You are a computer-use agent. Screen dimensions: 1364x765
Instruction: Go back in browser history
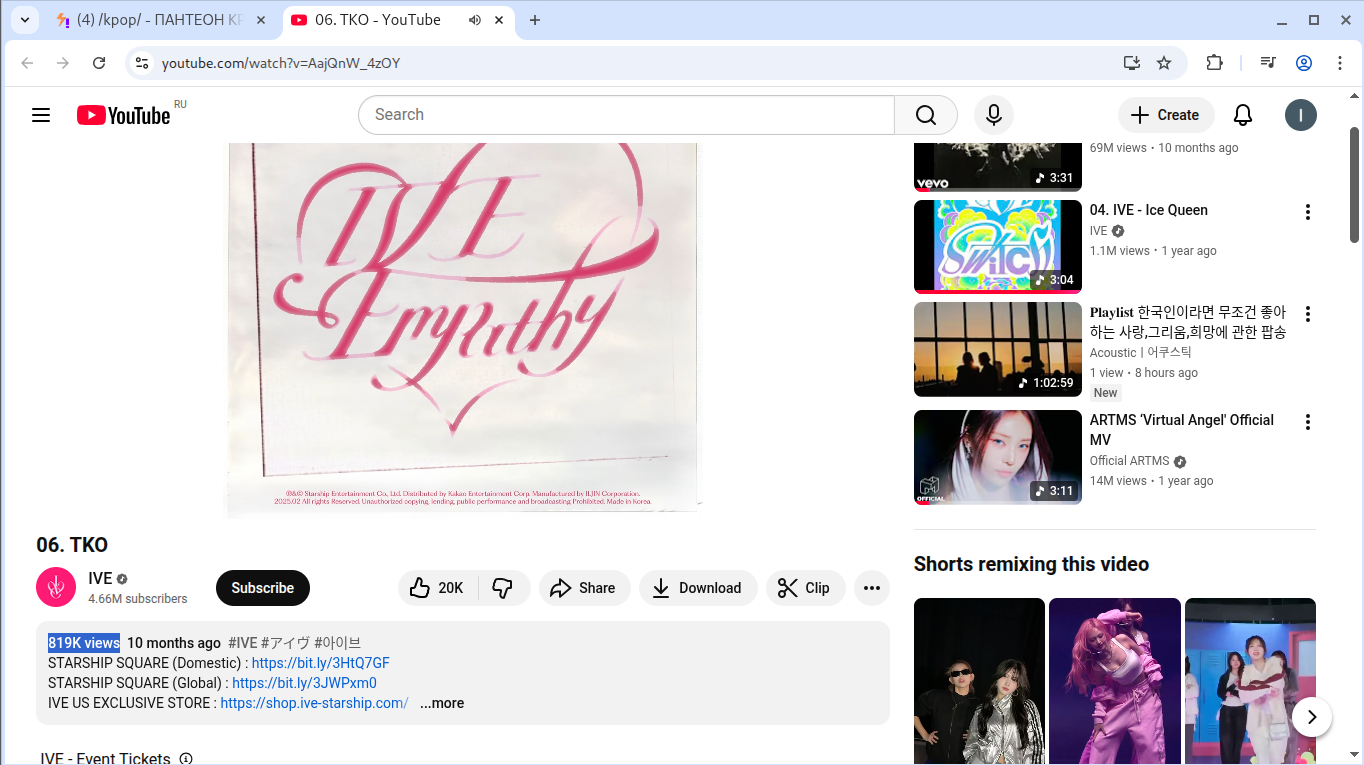click(27, 63)
